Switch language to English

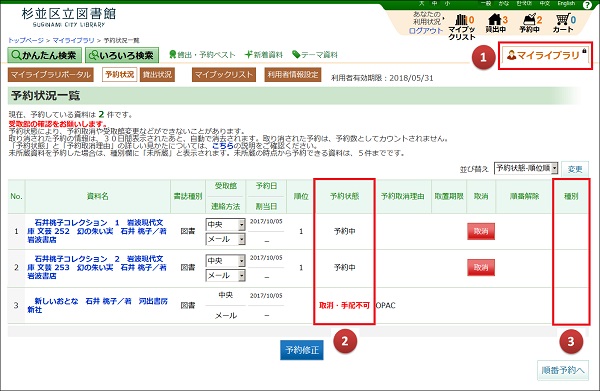click(566, 3)
